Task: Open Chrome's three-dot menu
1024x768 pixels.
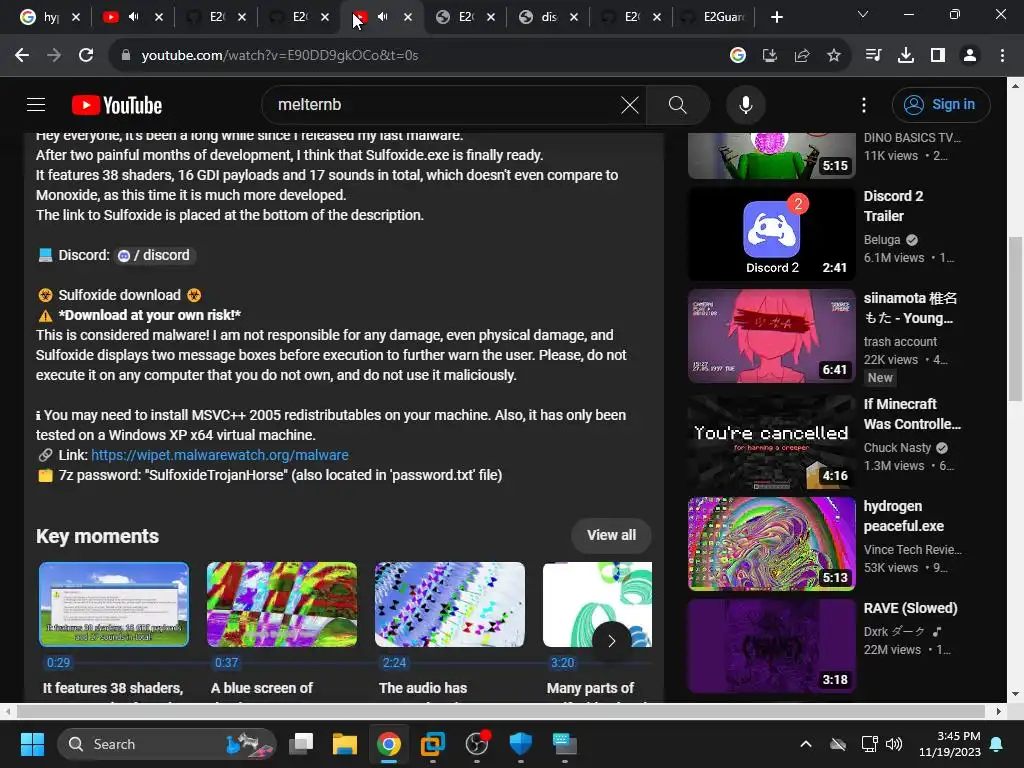Action: point(1002,56)
